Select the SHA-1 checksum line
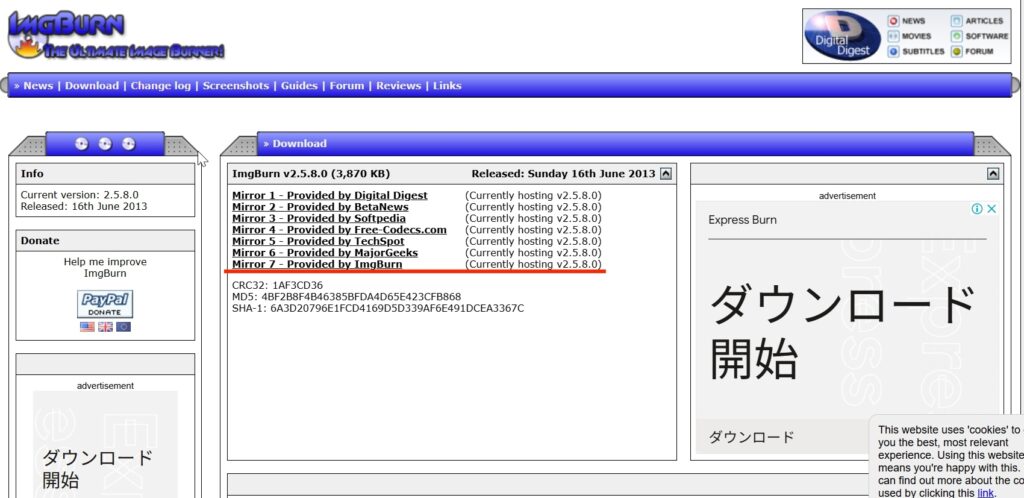This screenshot has height=498, width=1024. coord(377,308)
